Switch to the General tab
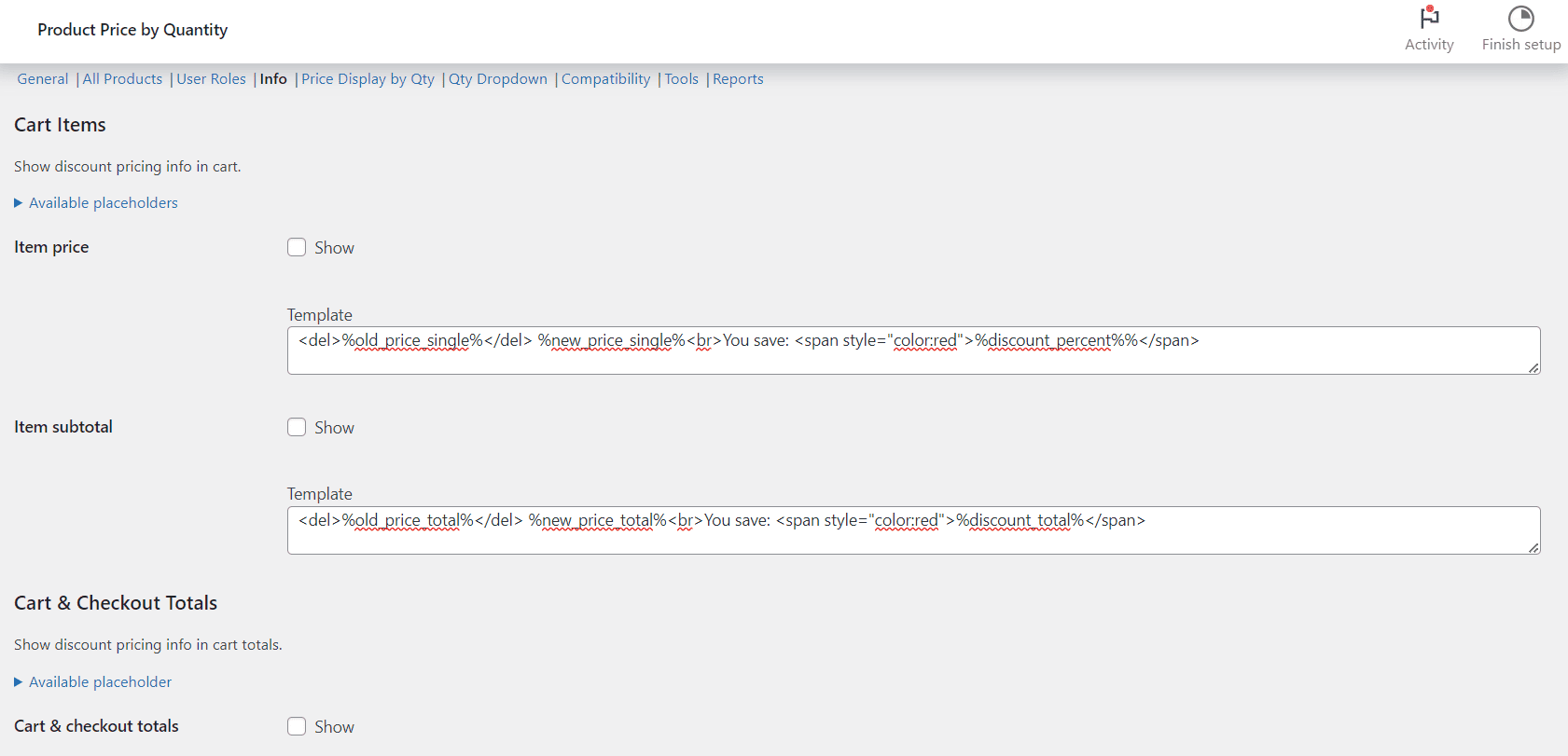This screenshot has width=1568, height=756. tap(43, 79)
